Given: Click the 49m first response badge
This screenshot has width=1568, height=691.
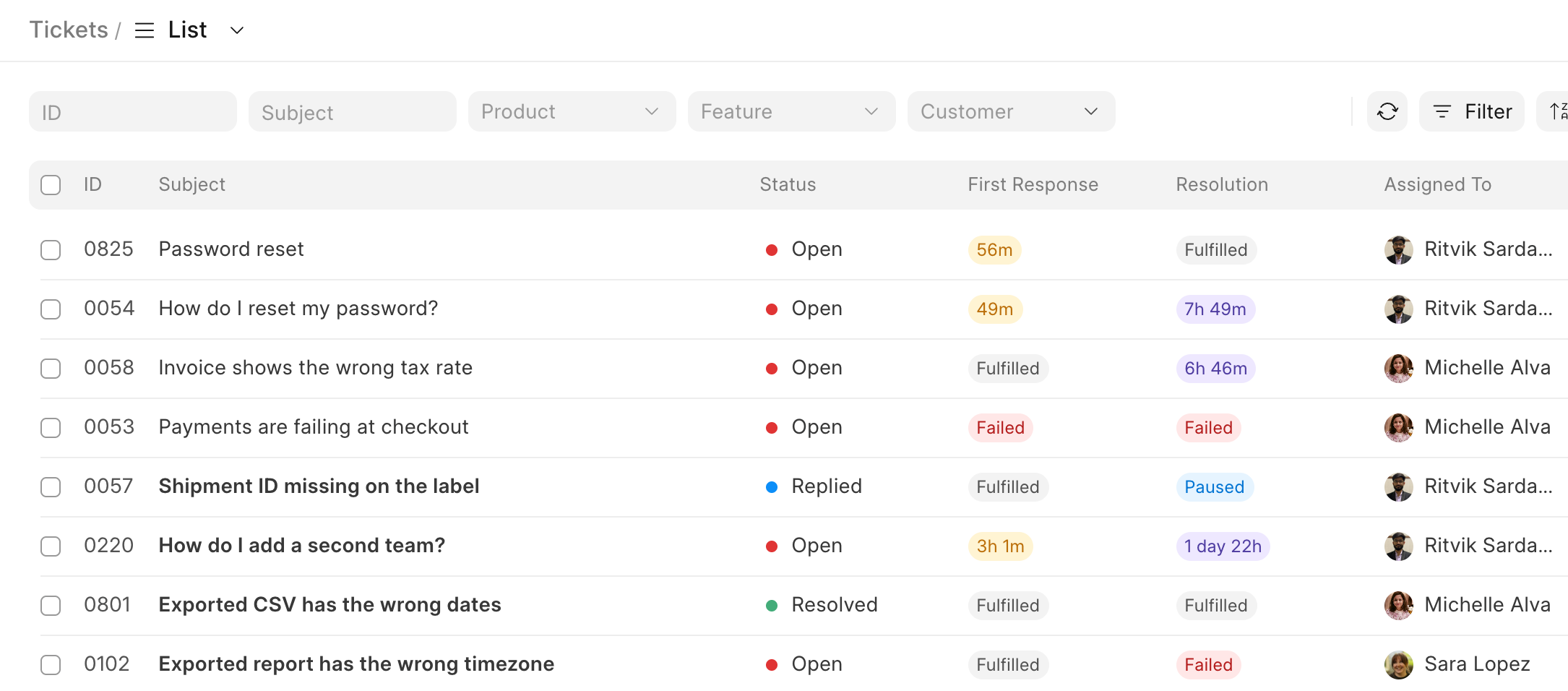Looking at the screenshot, I should point(994,309).
